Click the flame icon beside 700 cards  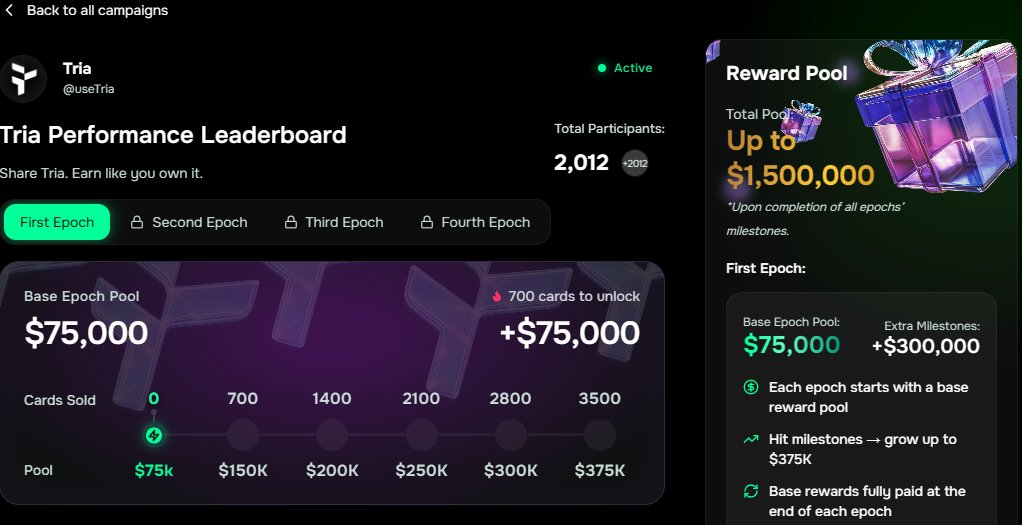pos(497,297)
